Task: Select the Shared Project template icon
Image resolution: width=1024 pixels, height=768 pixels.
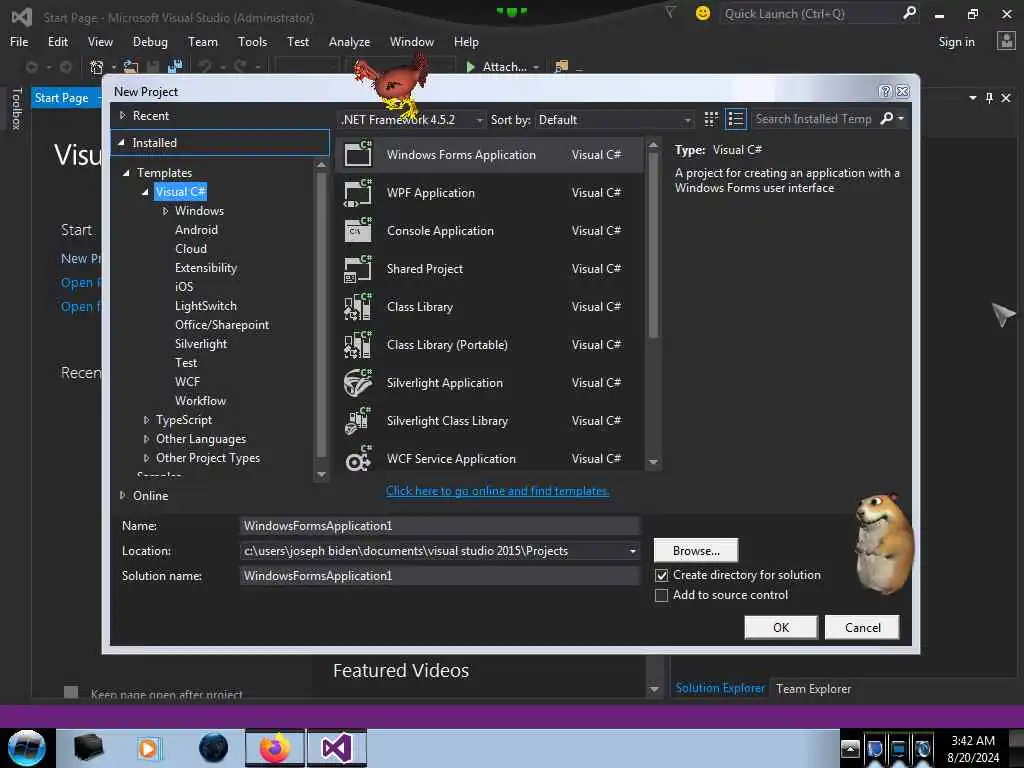Action: (x=358, y=268)
